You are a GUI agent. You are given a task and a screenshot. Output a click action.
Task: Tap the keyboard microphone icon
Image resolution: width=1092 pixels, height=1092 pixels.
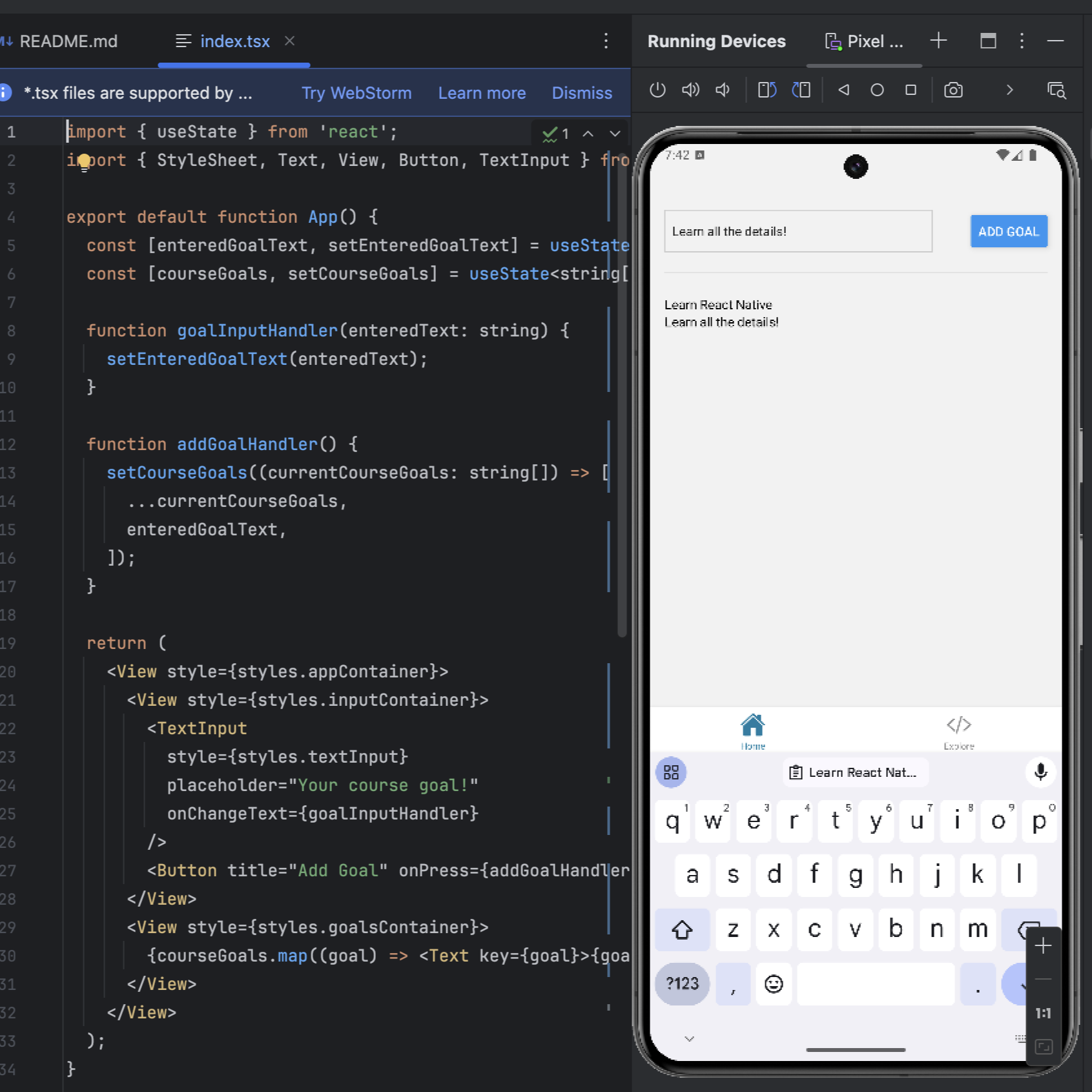click(1040, 772)
